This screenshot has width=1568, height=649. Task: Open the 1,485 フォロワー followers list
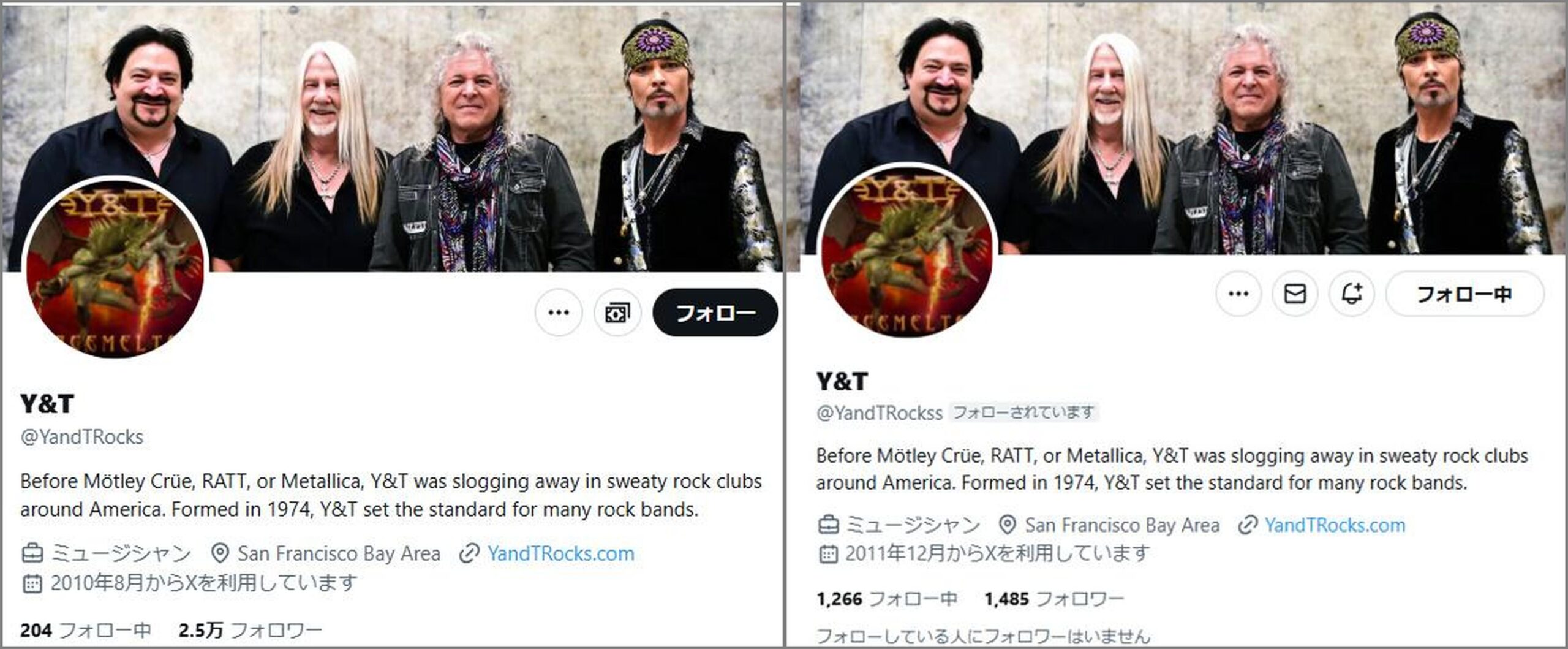click(x=1054, y=599)
